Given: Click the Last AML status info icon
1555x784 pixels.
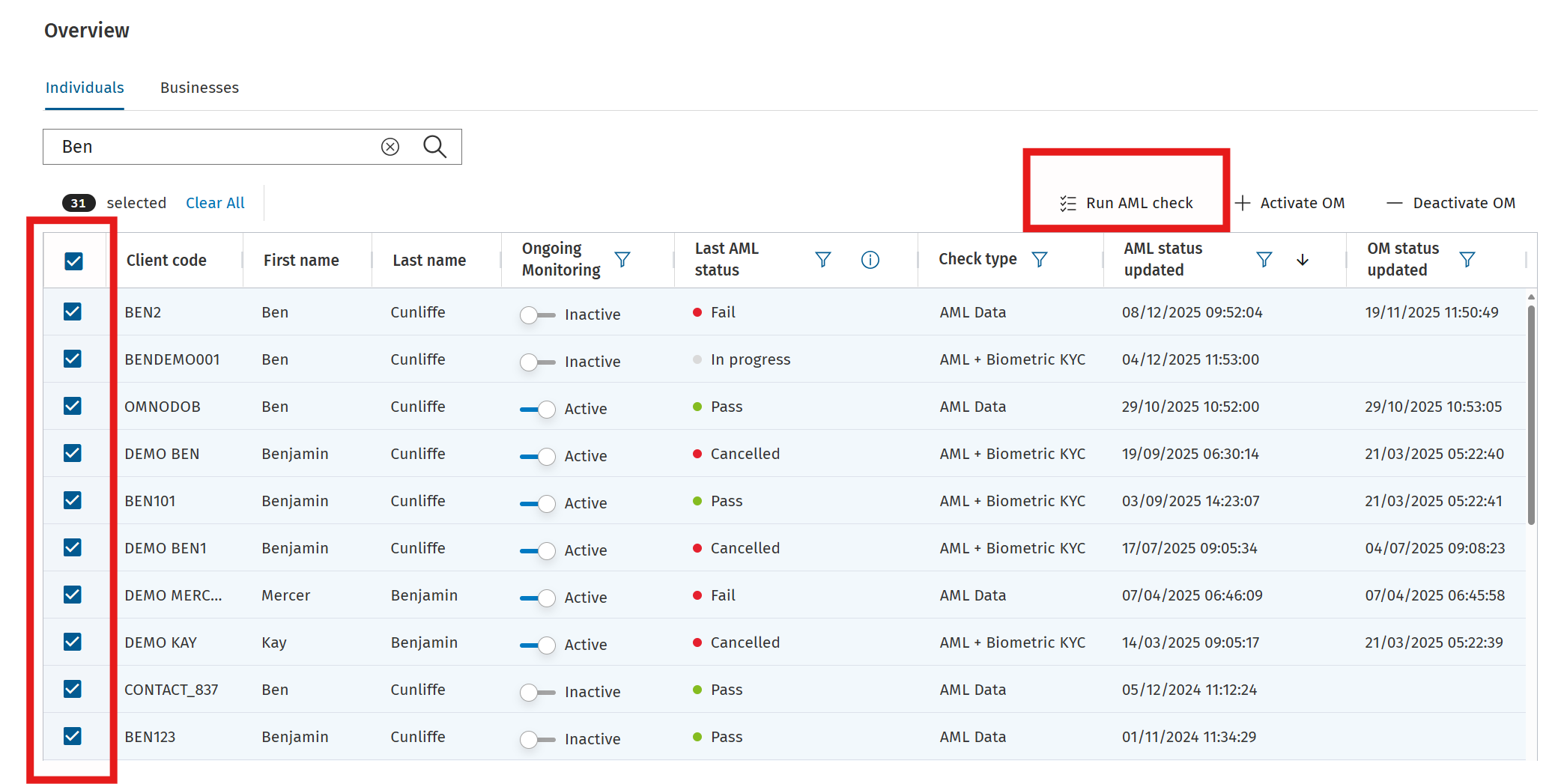Looking at the screenshot, I should [870, 260].
